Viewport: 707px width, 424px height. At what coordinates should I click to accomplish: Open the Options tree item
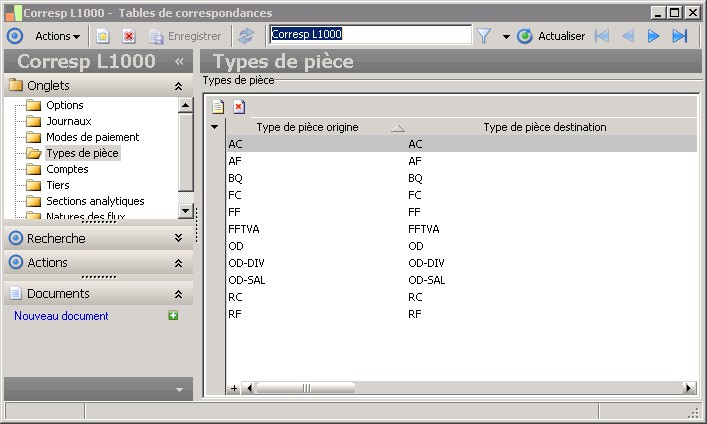pyautogui.click(x=65, y=105)
